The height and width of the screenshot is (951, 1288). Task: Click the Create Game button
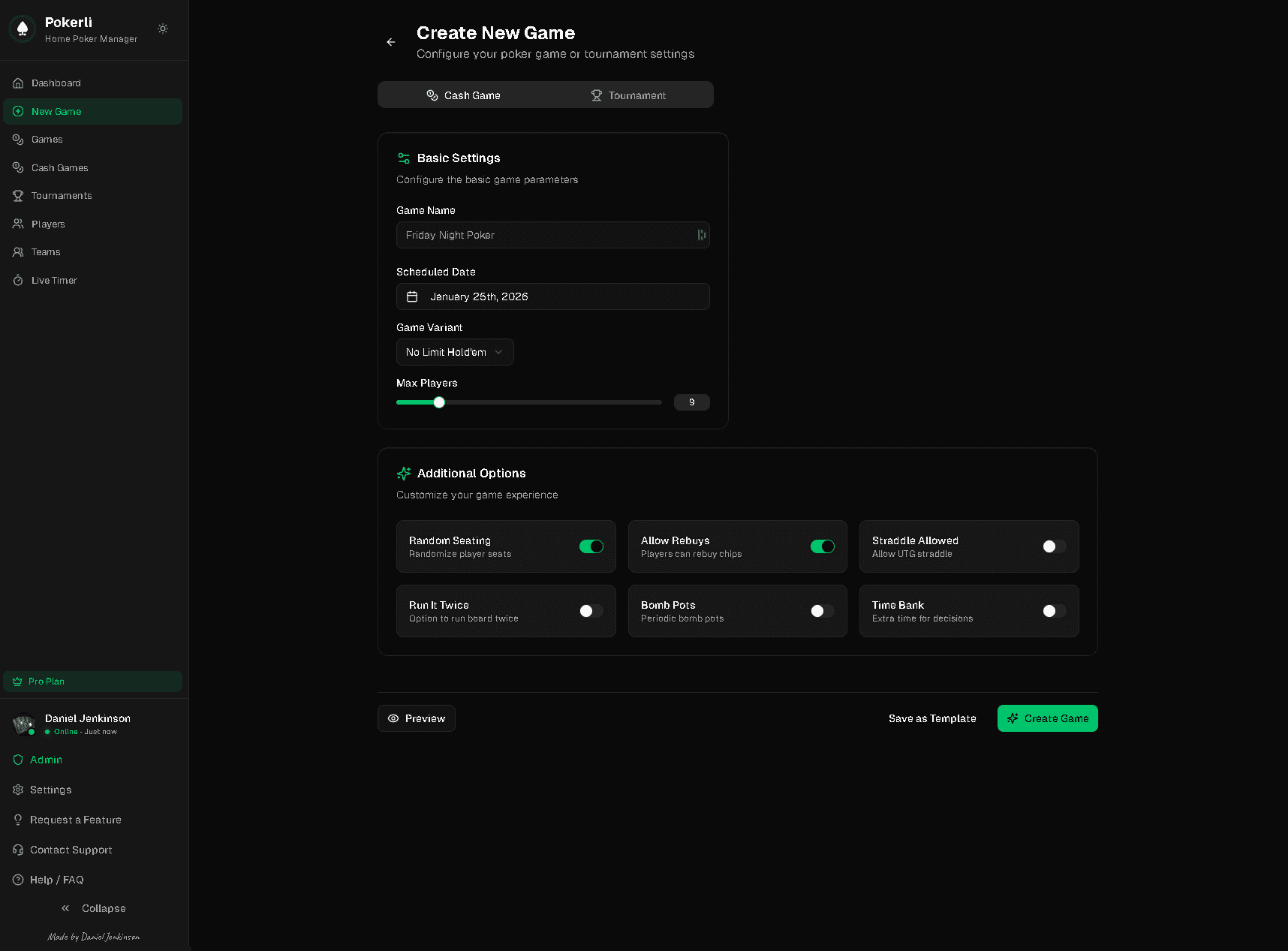coord(1047,718)
